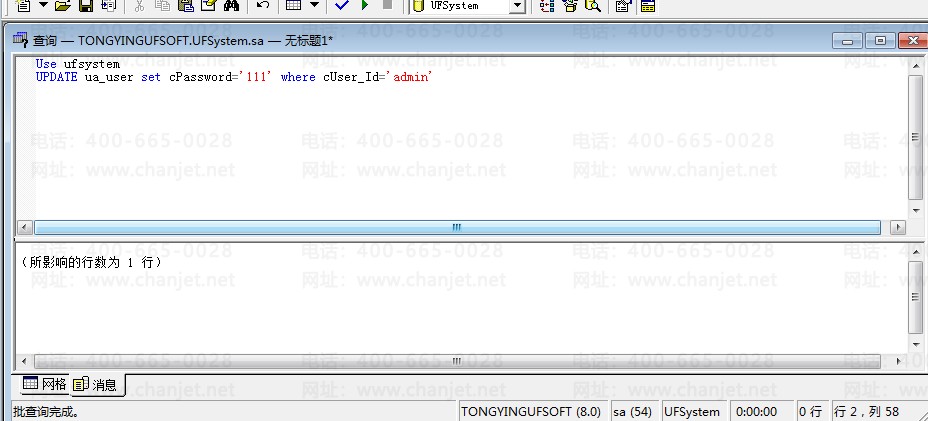This screenshot has height=421, width=928.
Task: Toggle the results pane icon at toolbar end
Action: click(x=648, y=5)
